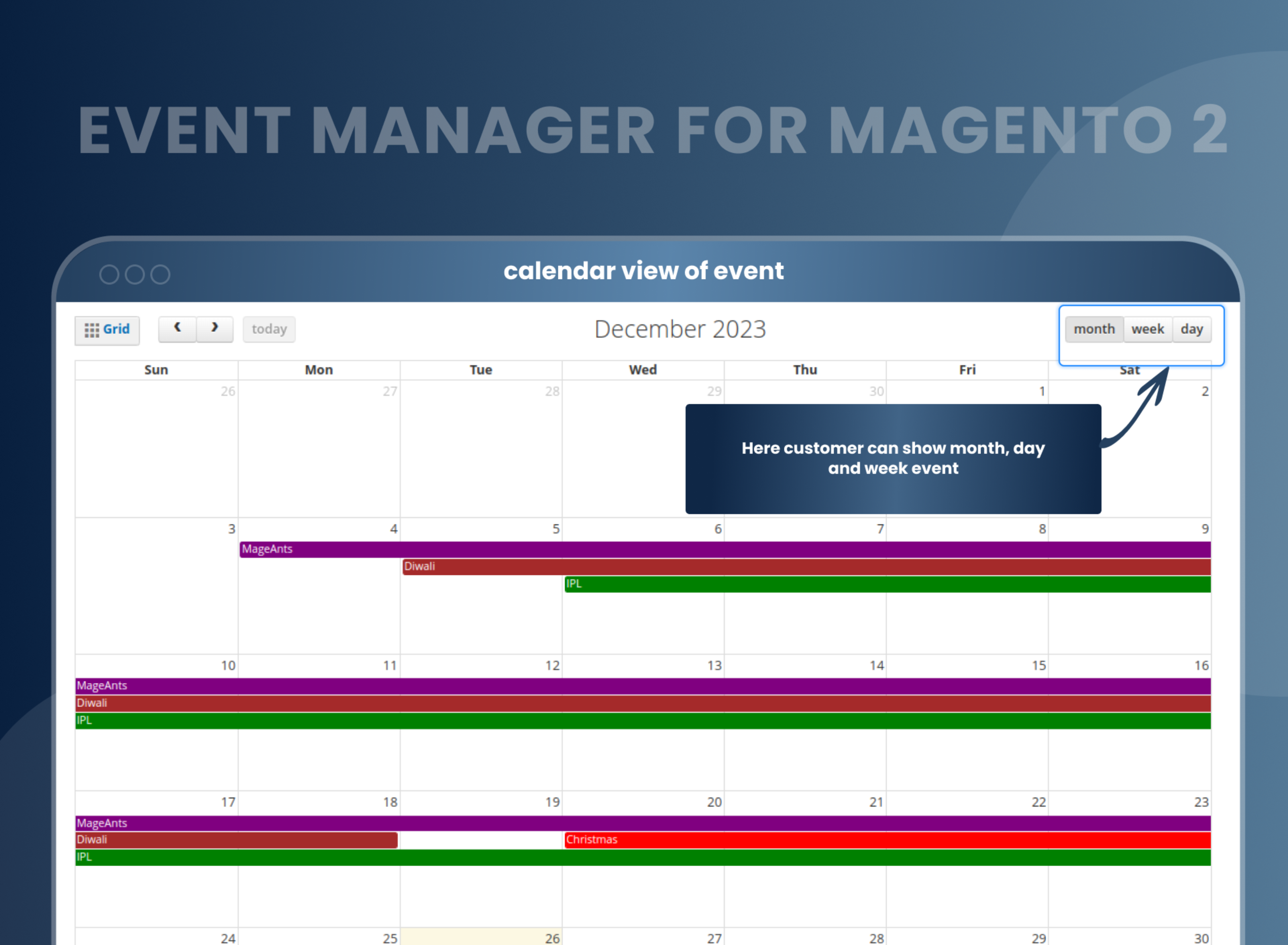This screenshot has height=945, width=1288.
Task: Click the Thu column header
Action: pos(805,370)
